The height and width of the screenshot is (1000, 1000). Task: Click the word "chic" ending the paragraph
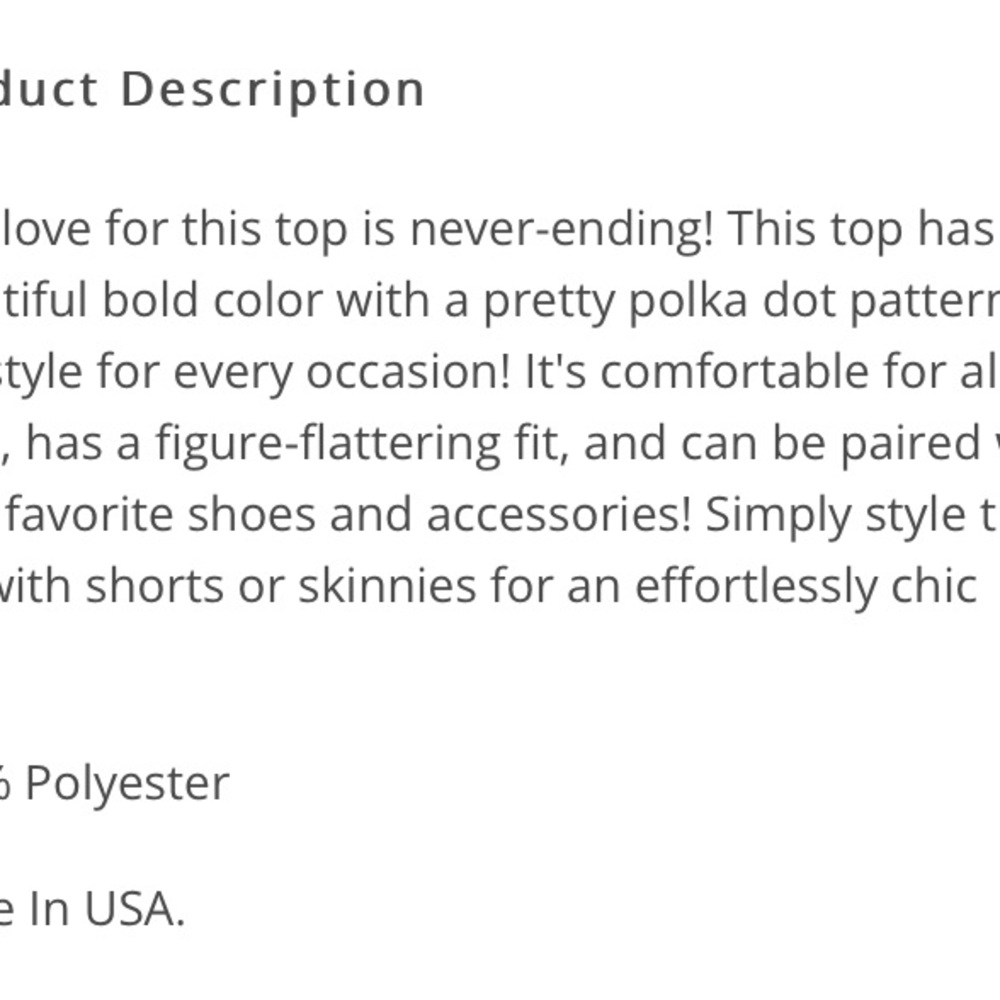933,587
